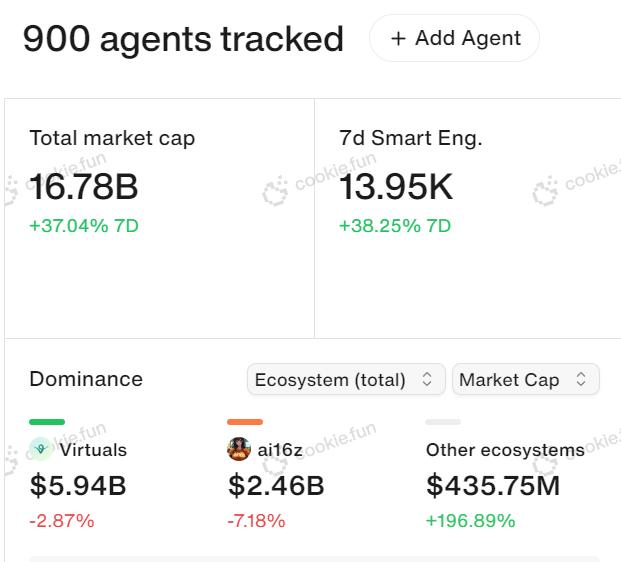Click the $2.46B ai16z market cap
Viewport: 621px width, 562px height.
pos(276,486)
